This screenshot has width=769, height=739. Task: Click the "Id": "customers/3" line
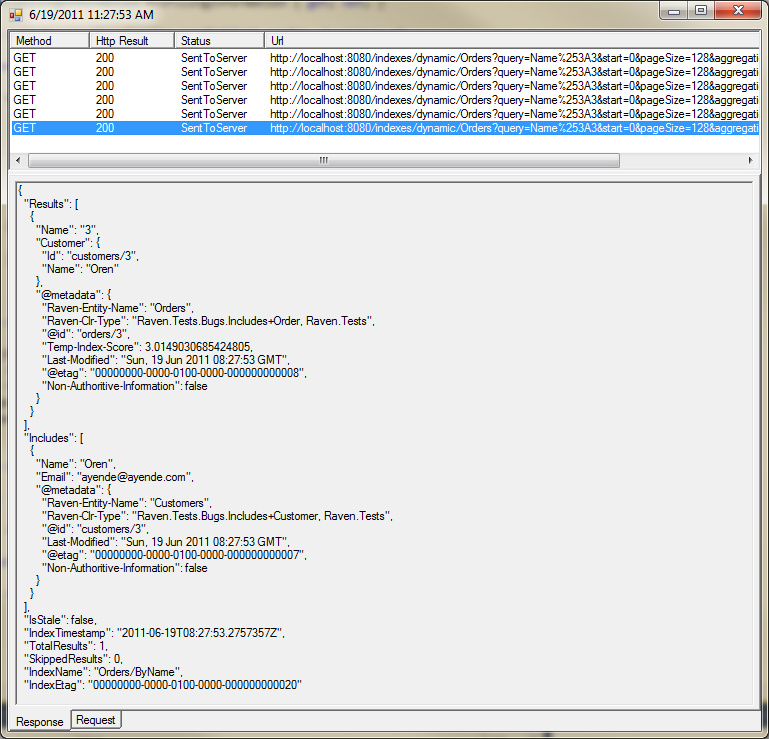tap(90, 256)
